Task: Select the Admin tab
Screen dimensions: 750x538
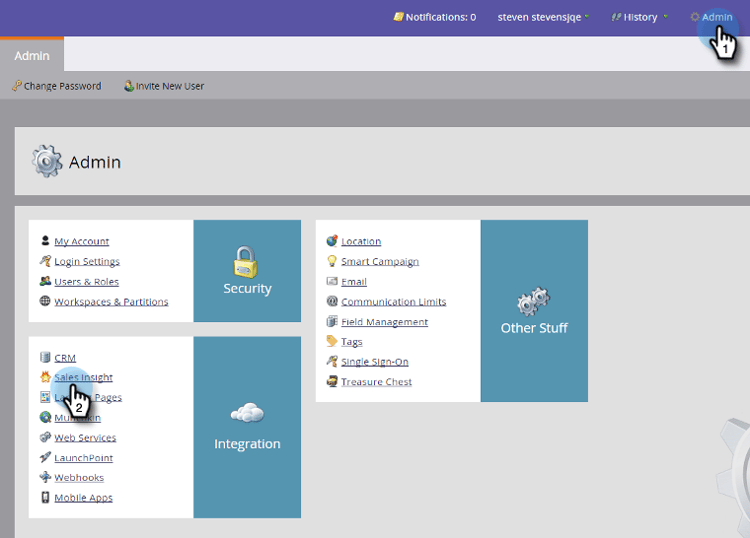Action: [x=32, y=55]
